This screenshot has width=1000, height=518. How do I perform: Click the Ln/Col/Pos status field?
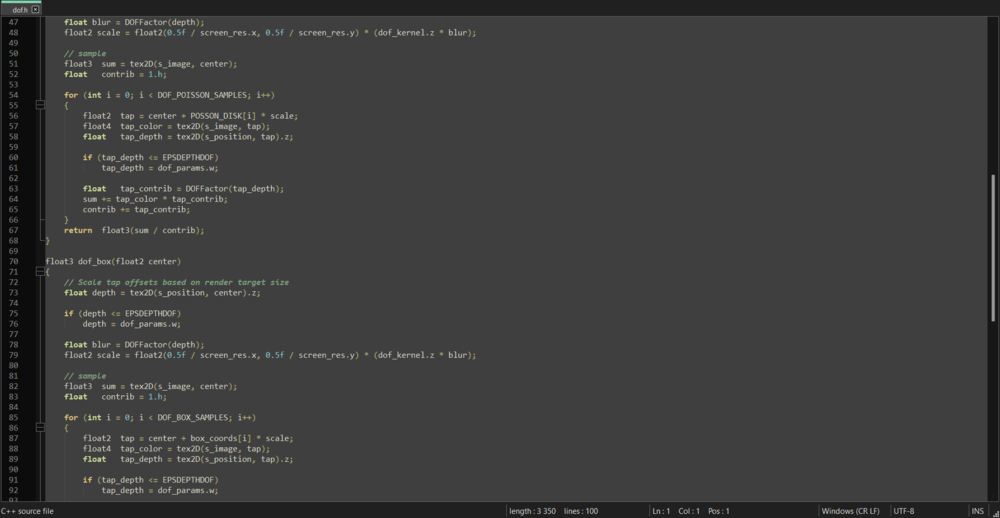pos(692,511)
